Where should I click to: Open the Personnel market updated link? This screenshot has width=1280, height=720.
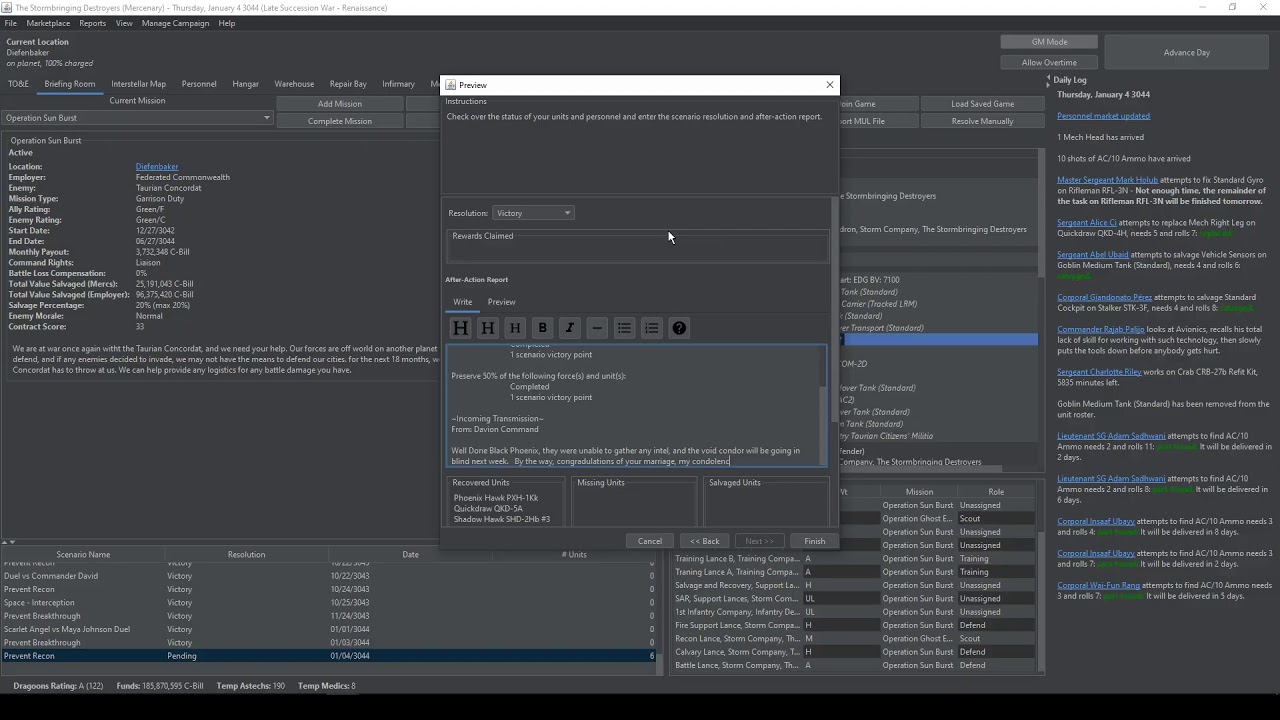pos(1103,116)
